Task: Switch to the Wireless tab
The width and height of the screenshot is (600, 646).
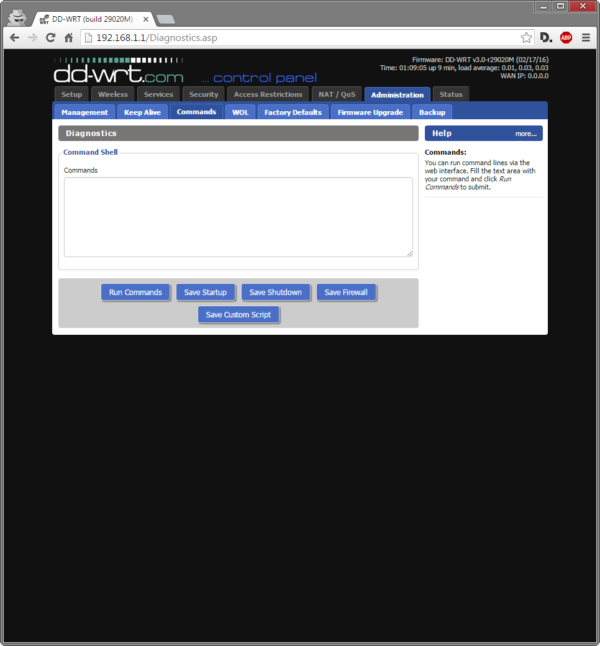Action: coord(112,95)
